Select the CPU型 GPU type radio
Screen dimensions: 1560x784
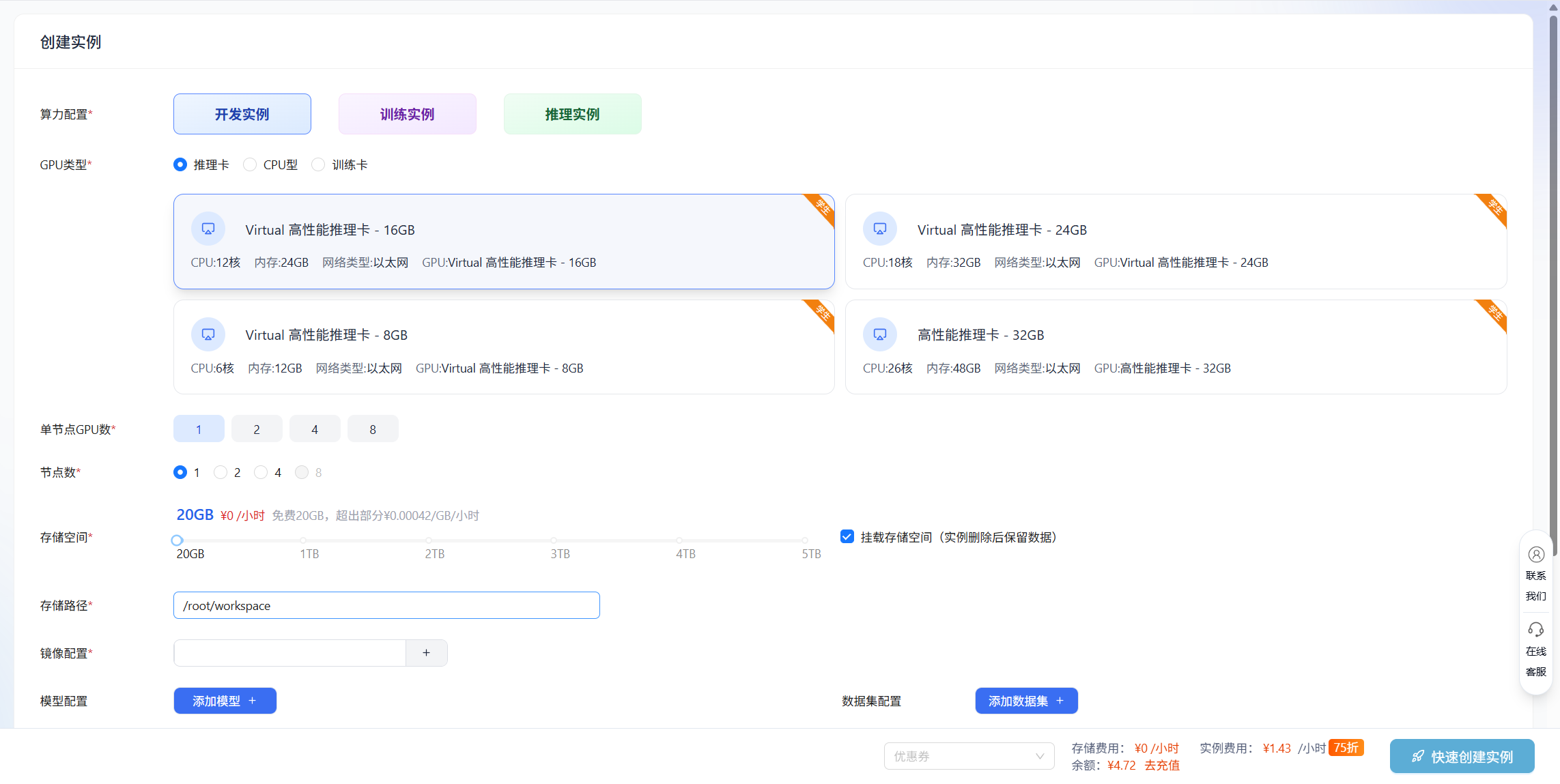click(250, 164)
